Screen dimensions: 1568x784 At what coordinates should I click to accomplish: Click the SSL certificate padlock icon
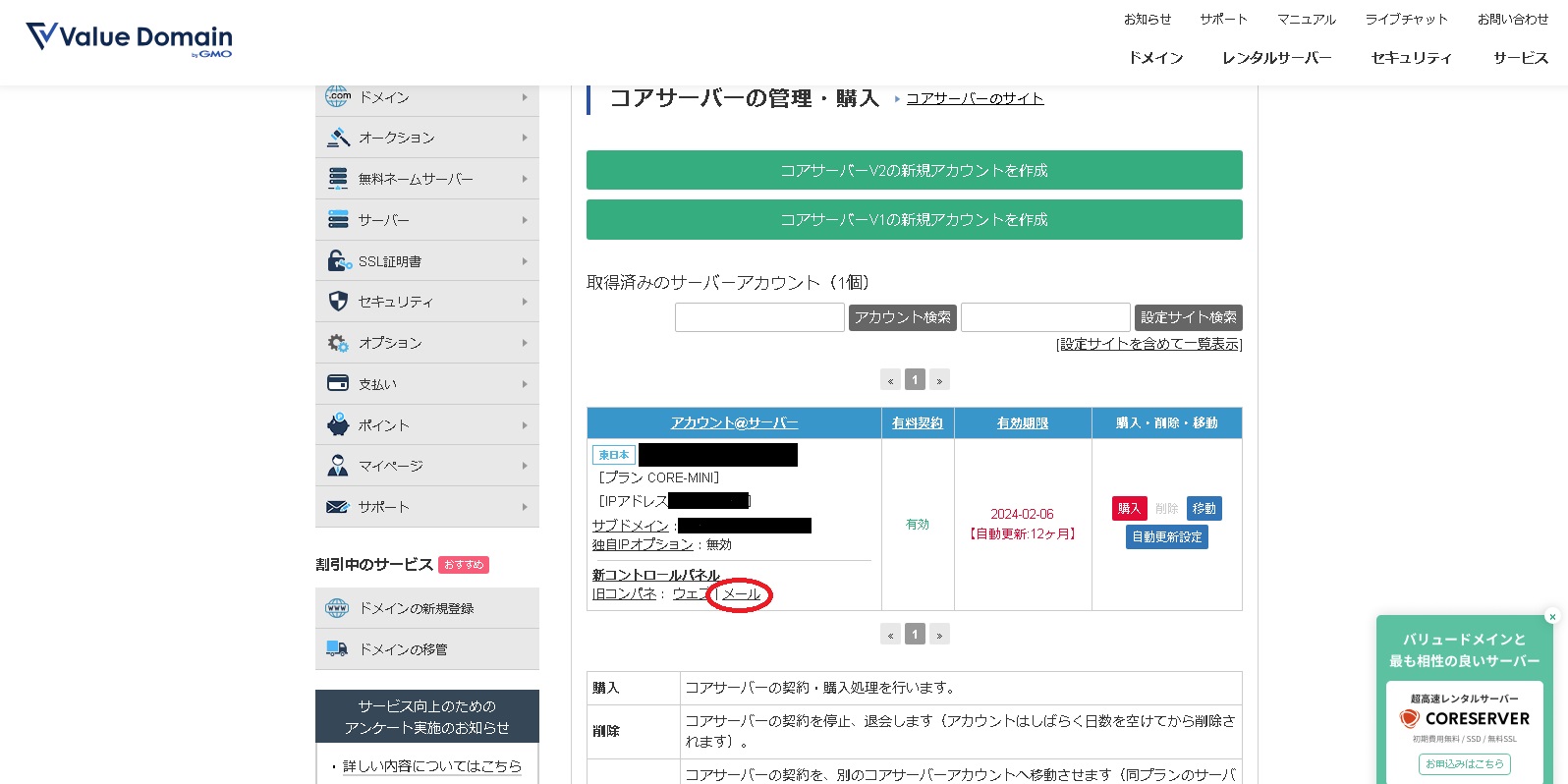[339, 261]
